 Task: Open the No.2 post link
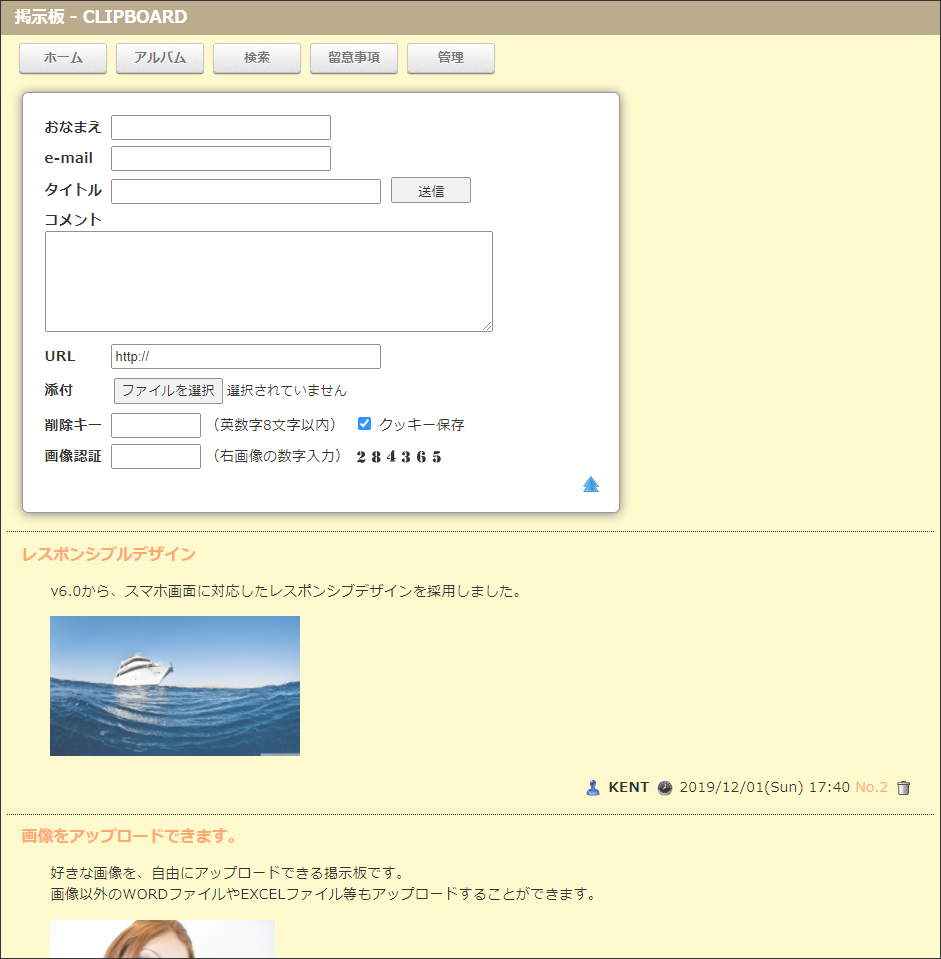pos(871,787)
